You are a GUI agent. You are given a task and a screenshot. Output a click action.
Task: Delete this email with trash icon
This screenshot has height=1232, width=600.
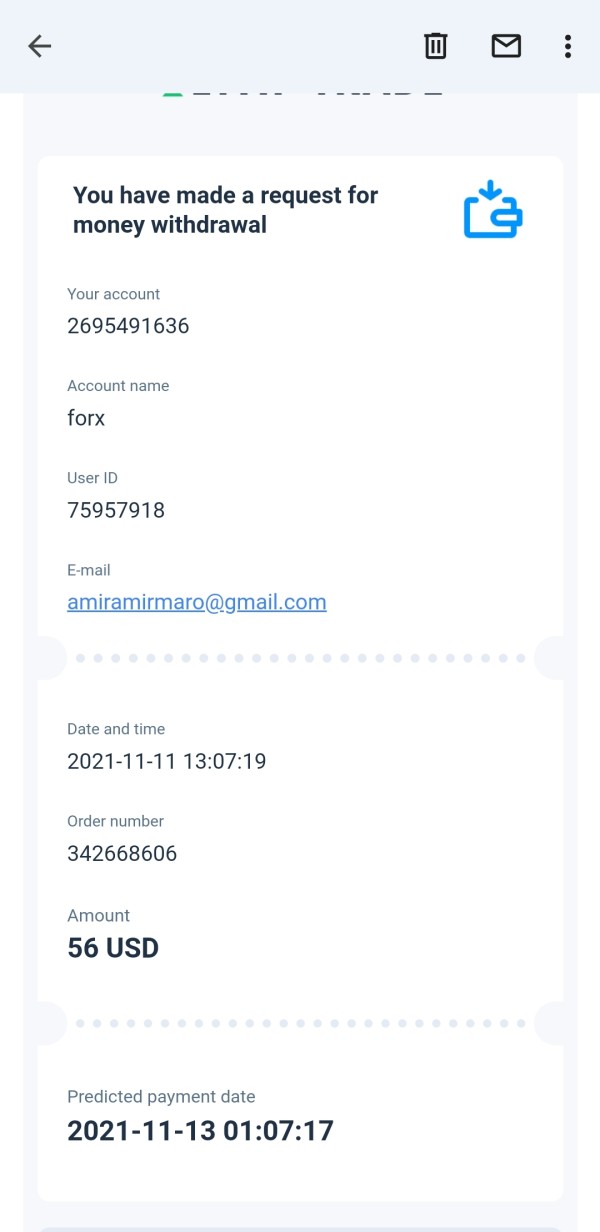(436, 46)
